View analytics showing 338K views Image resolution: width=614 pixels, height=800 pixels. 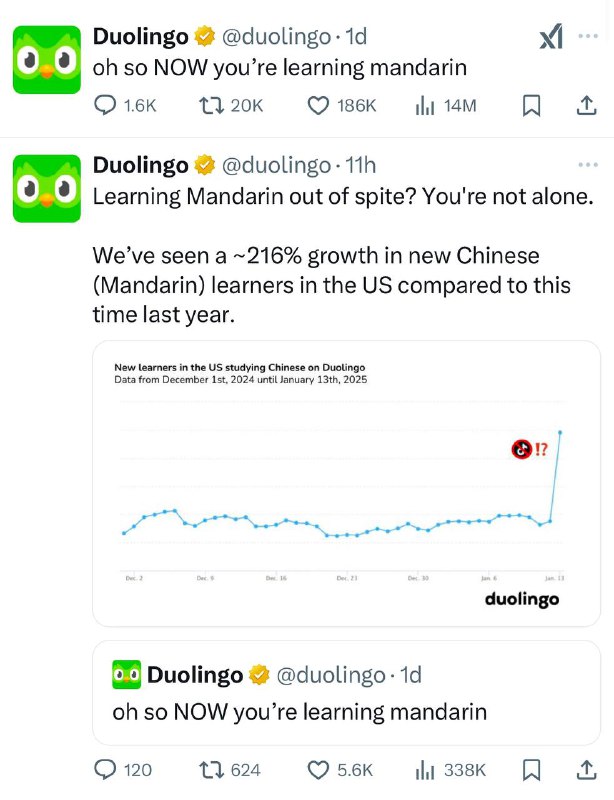coord(423,769)
